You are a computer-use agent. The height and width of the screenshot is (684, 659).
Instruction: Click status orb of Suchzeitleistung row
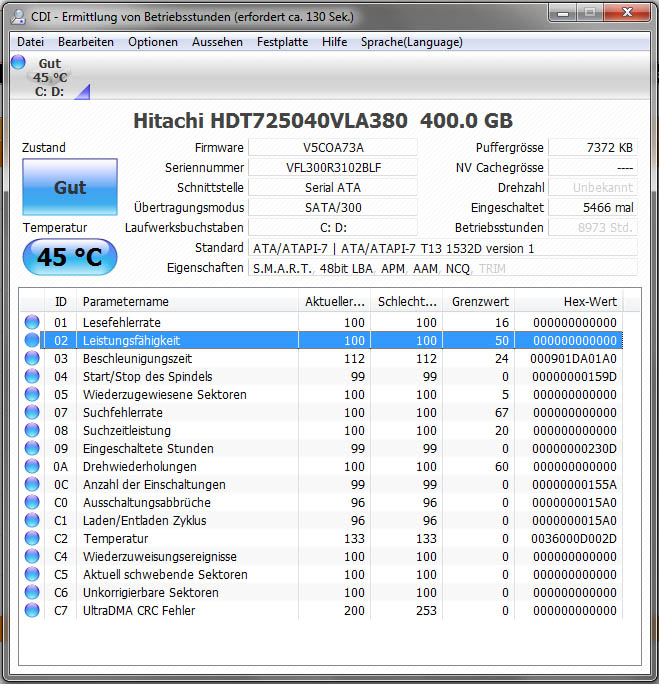[32, 430]
